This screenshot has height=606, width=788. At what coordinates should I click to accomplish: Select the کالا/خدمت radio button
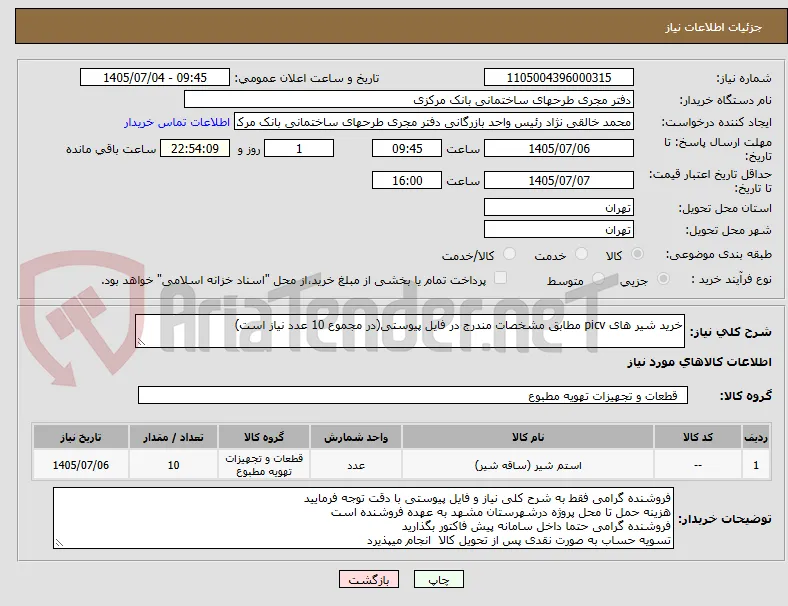click(x=510, y=254)
